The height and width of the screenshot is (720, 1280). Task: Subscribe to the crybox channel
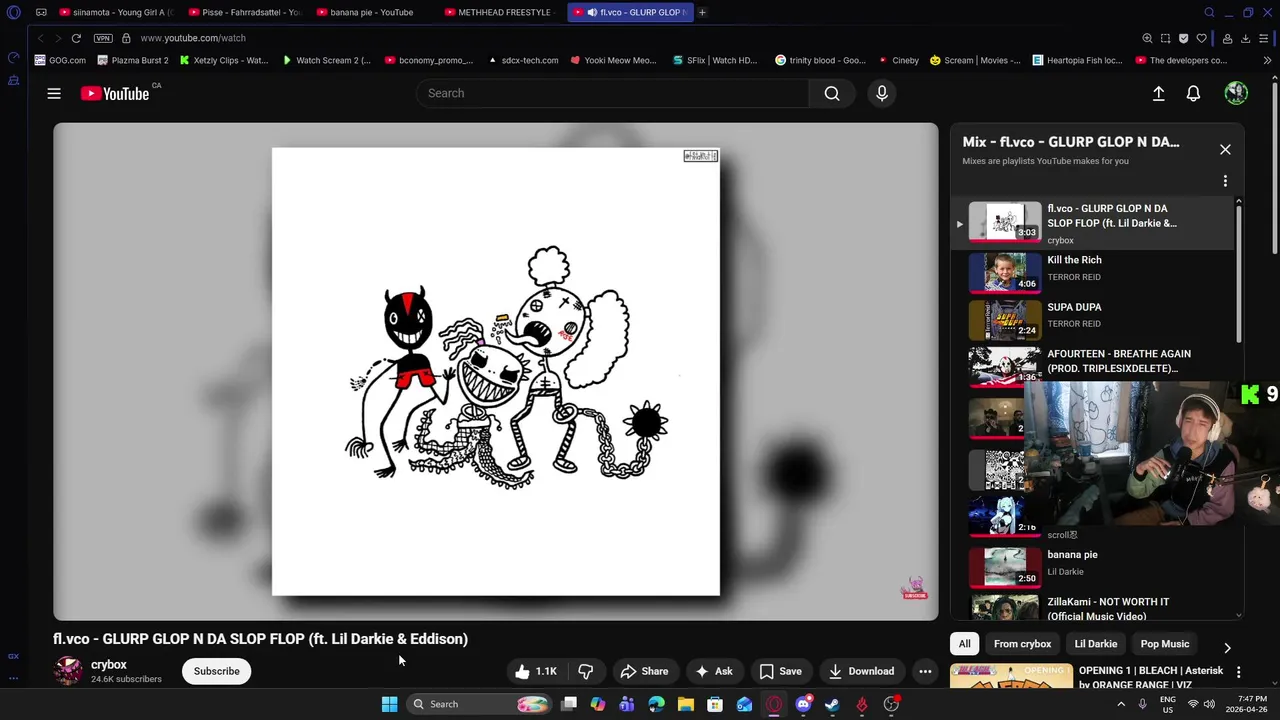(217, 671)
